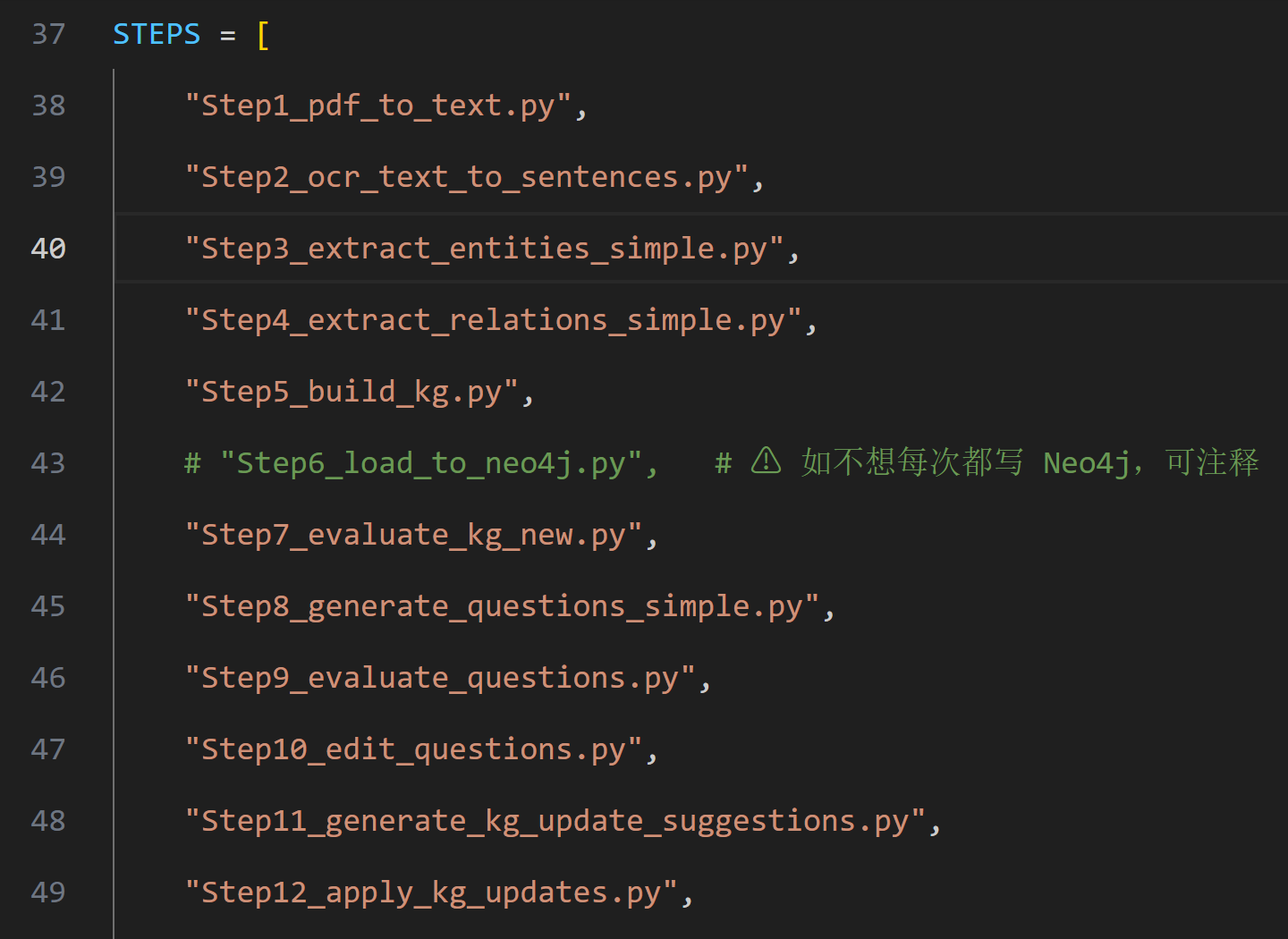The image size is (1288, 939).
Task: Click line number 37 in the gutter
Action: point(48,34)
